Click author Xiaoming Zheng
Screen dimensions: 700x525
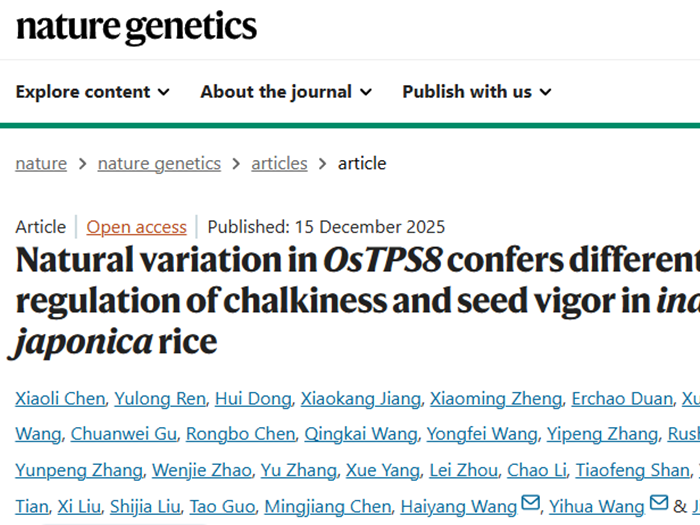pos(496,399)
